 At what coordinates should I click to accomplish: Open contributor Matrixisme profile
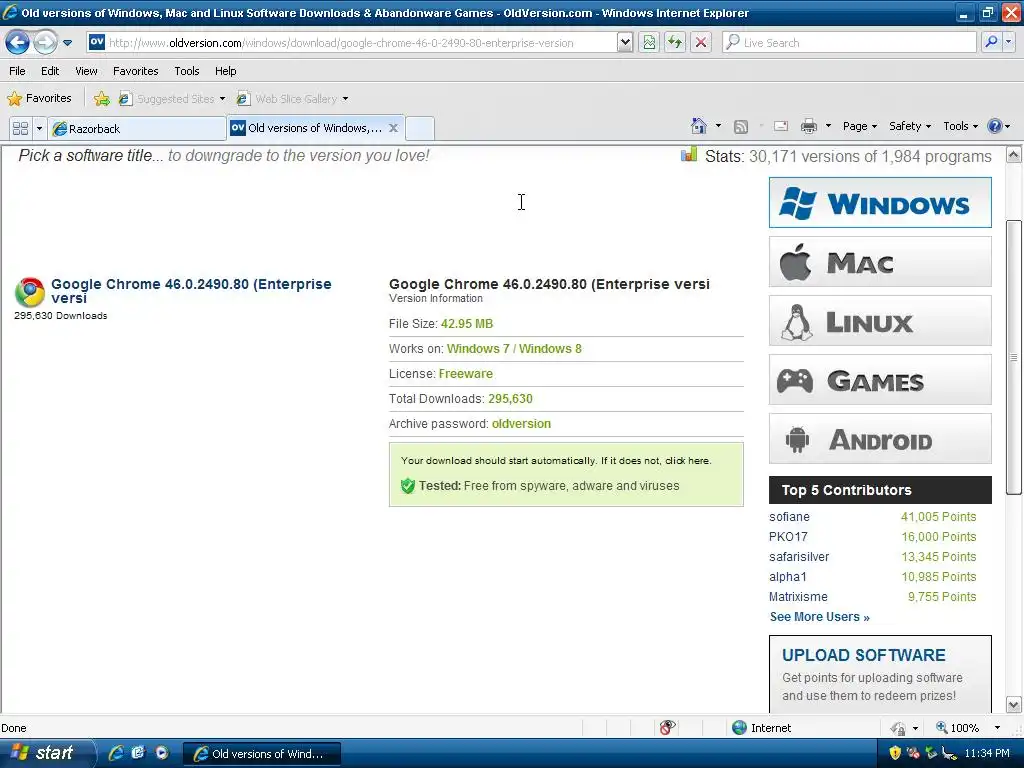798,597
